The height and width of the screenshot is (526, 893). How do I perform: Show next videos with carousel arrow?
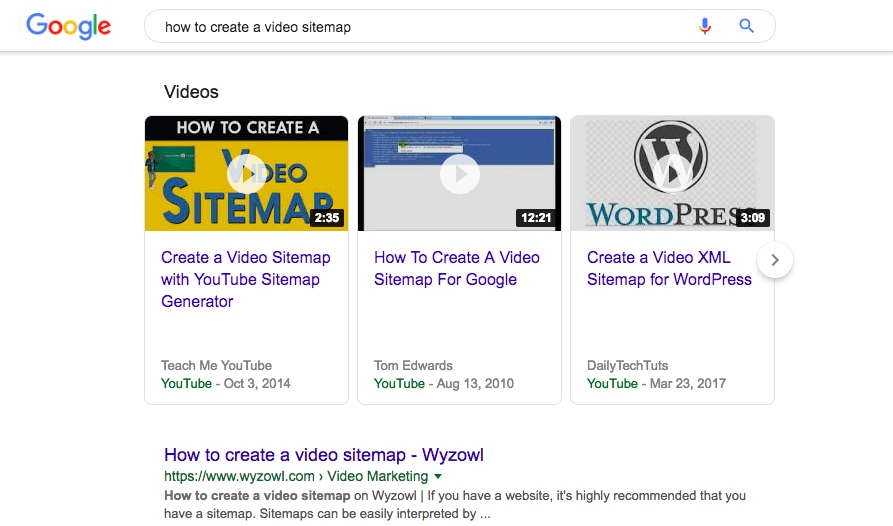775,260
